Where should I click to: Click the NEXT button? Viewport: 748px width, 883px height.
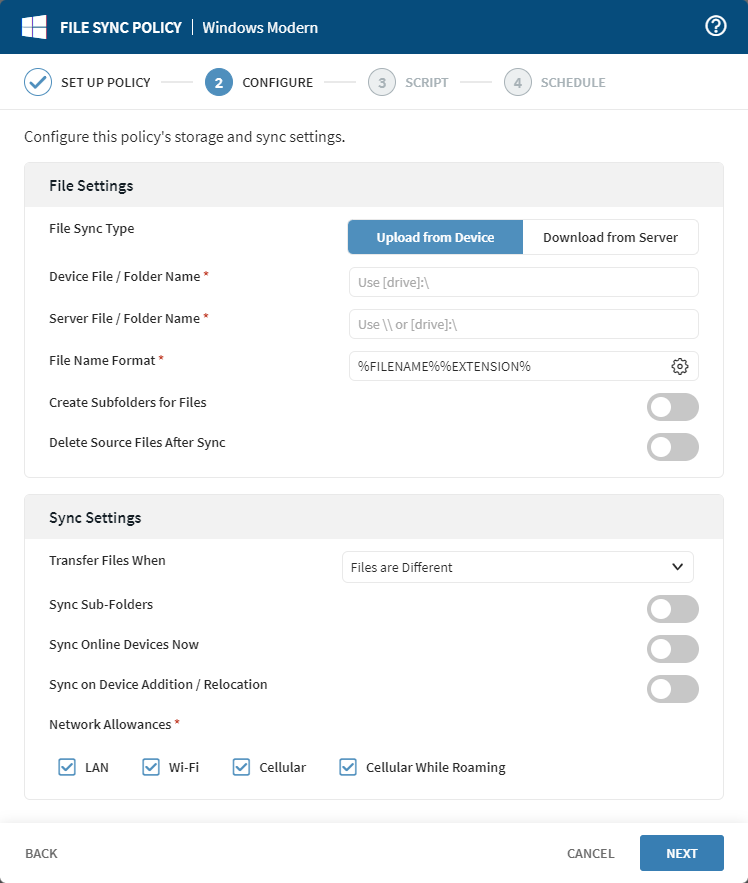pyautogui.click(x=682, y=853)
